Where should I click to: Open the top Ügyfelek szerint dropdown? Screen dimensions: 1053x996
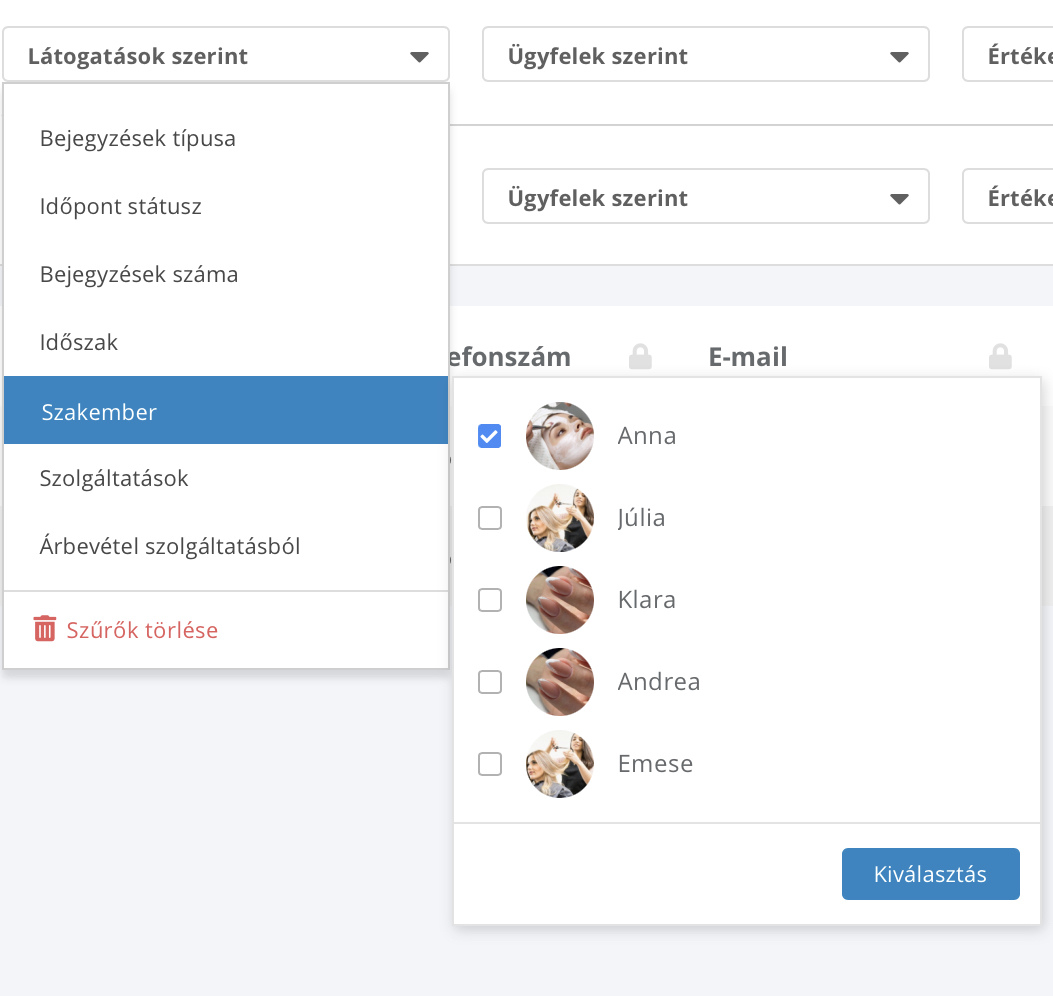pyautogui.click(x=706, y=54)
